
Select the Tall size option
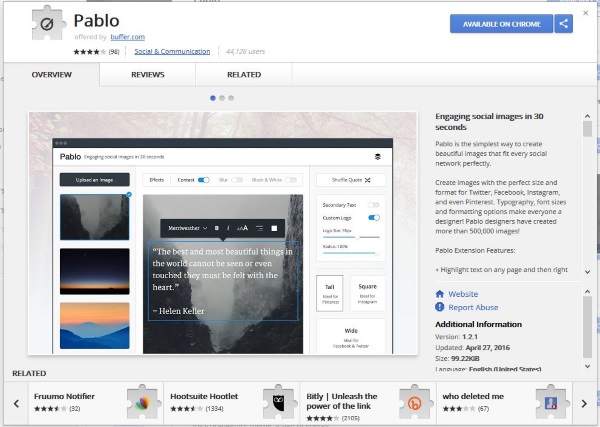tap(330, 293)
